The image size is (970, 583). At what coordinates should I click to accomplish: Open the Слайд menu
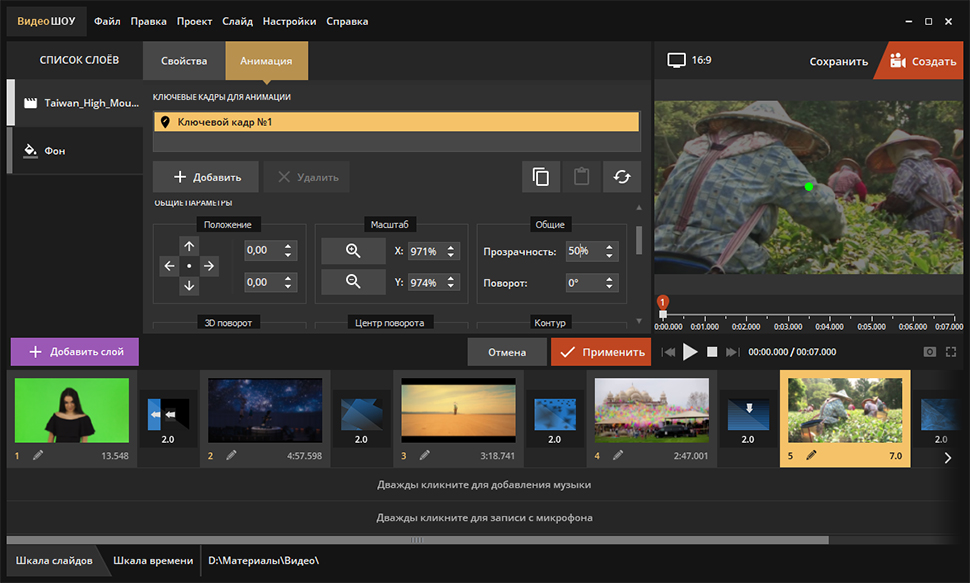coord(238,21)
